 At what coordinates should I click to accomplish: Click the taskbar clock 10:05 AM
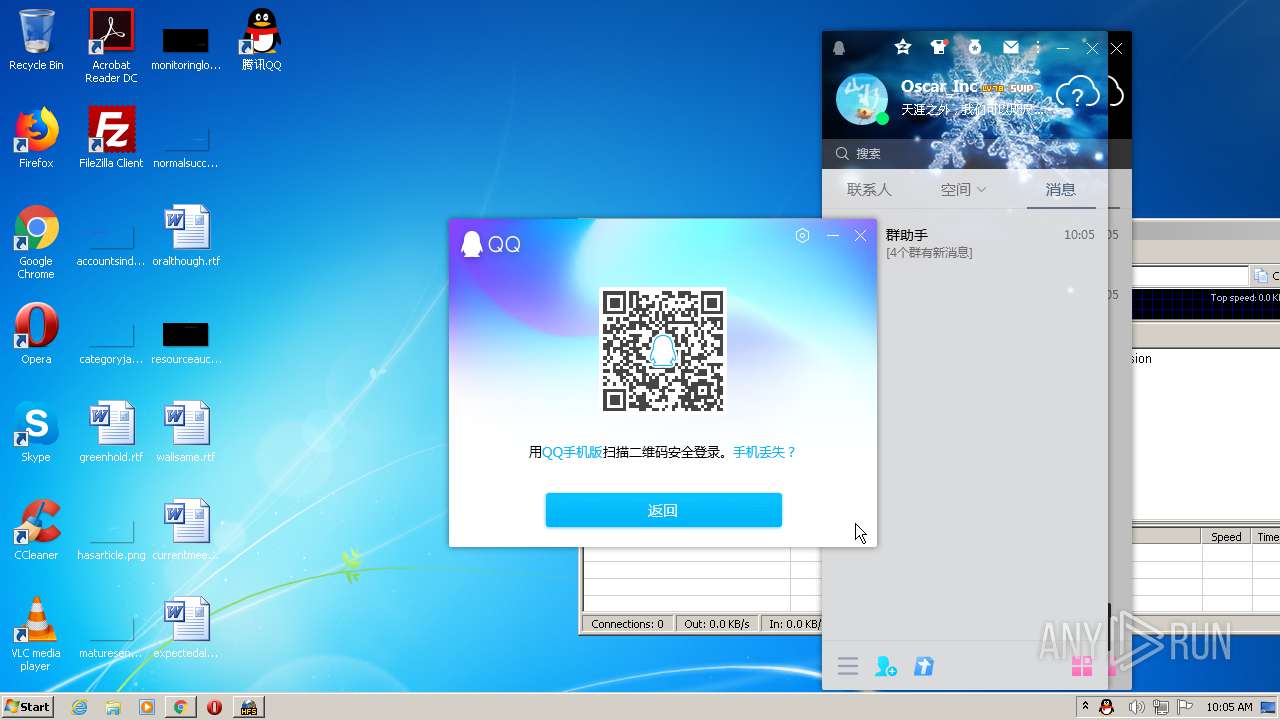(1229, 707)
